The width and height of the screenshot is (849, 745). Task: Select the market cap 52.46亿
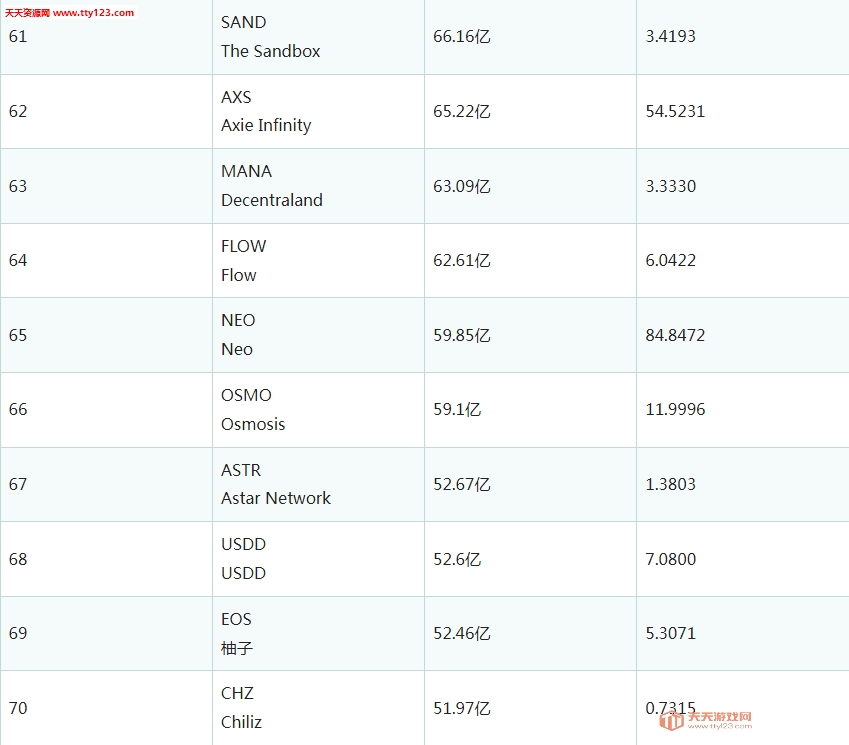462,633
